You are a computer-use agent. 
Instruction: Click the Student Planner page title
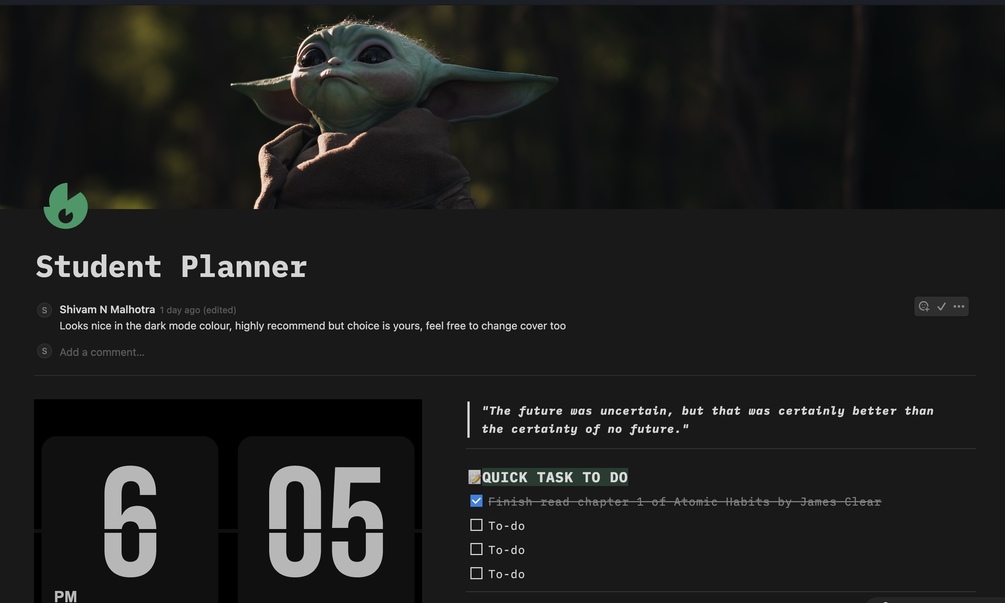[171, 267]
